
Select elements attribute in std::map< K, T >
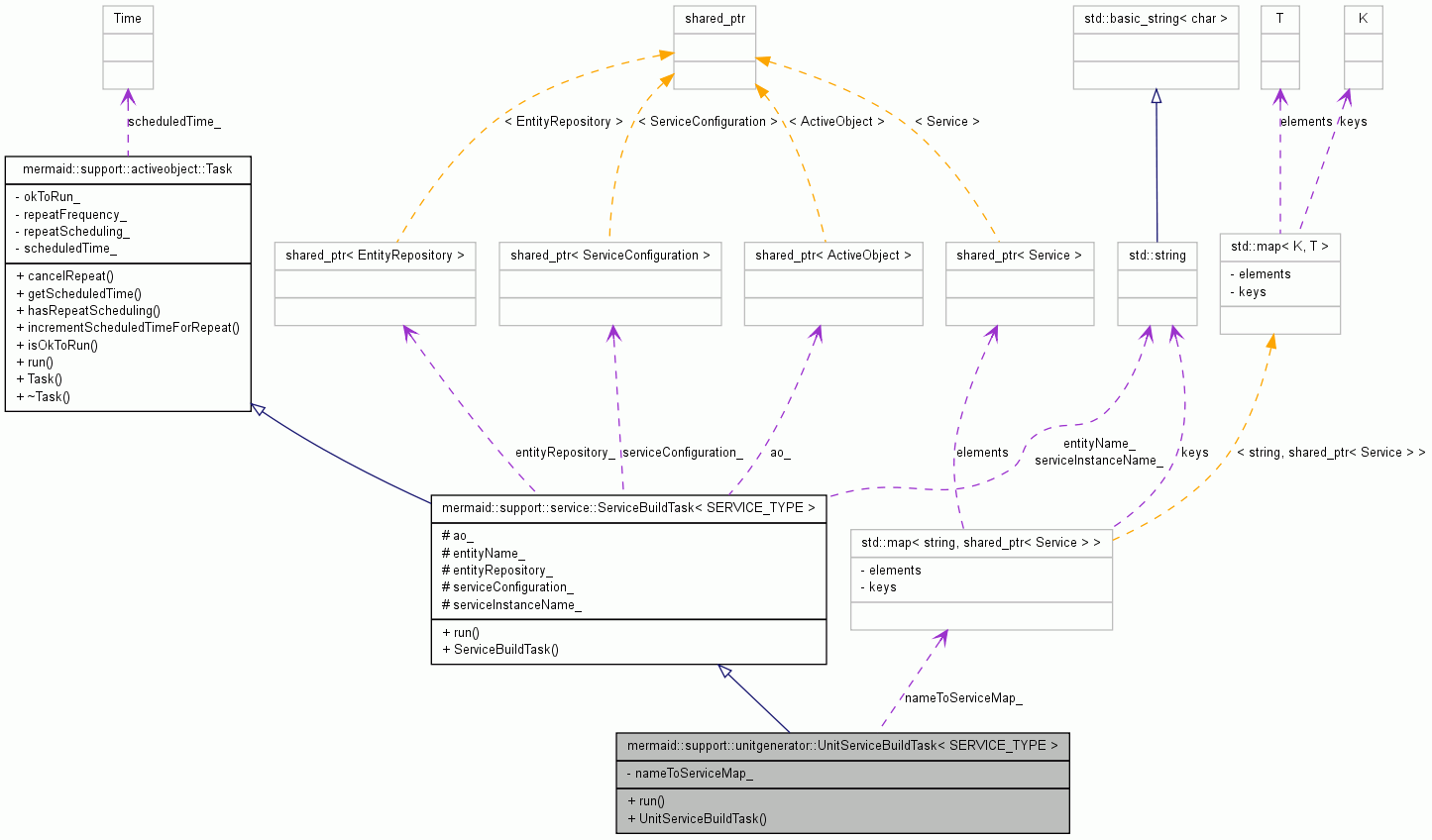pyautogui.click(x=1261, y=273)
